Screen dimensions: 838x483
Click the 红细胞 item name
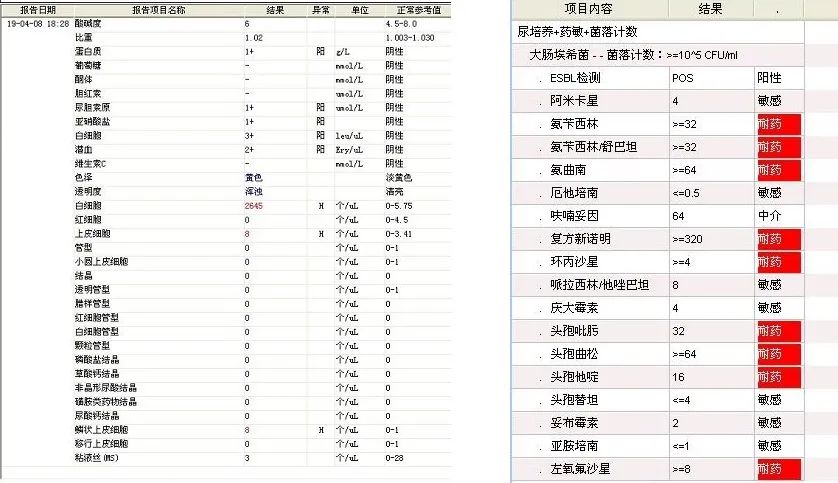pyautogui.click(x=88, y=220)
